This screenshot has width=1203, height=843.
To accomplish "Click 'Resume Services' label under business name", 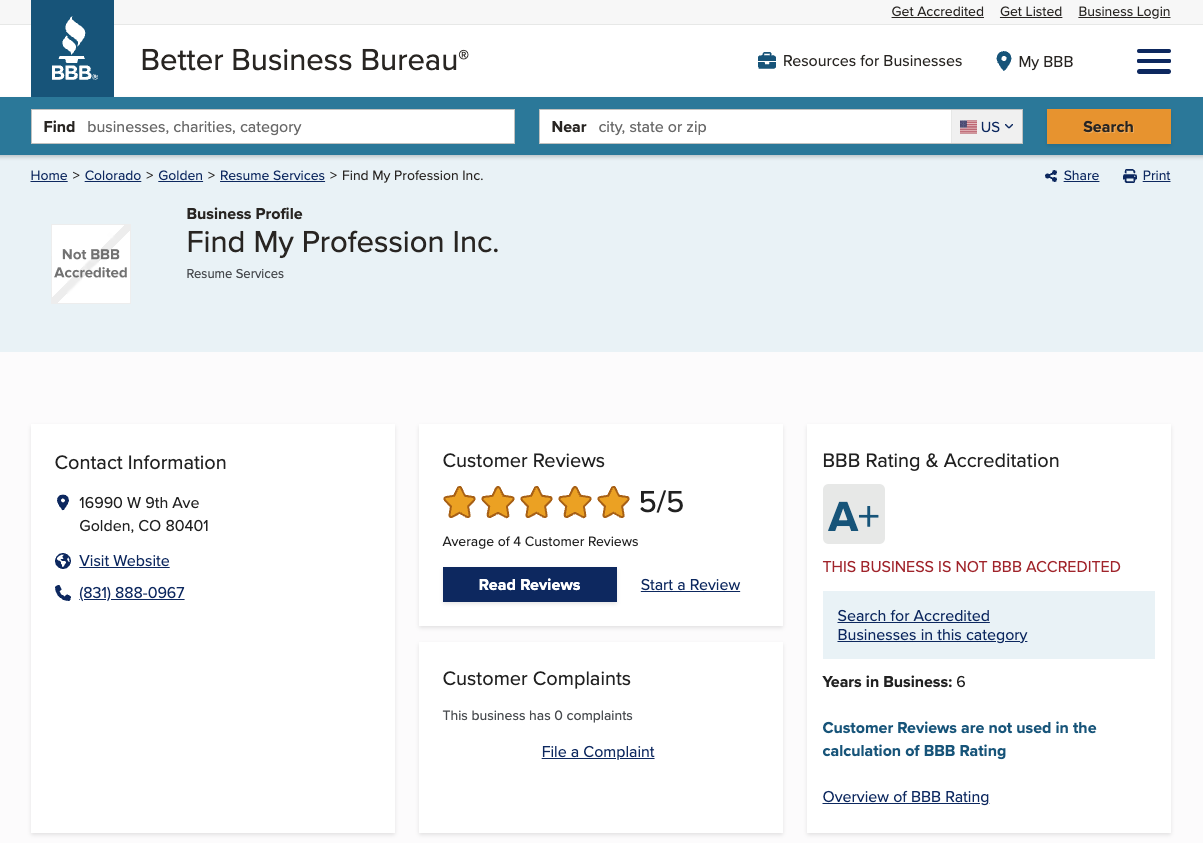I will pyautogui.click(x=235, y=274).
